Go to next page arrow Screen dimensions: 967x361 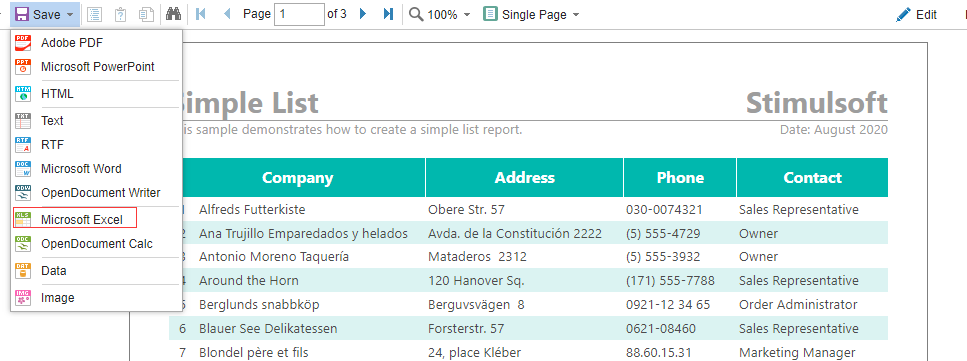pyautogui.click(x=363, y=14)
